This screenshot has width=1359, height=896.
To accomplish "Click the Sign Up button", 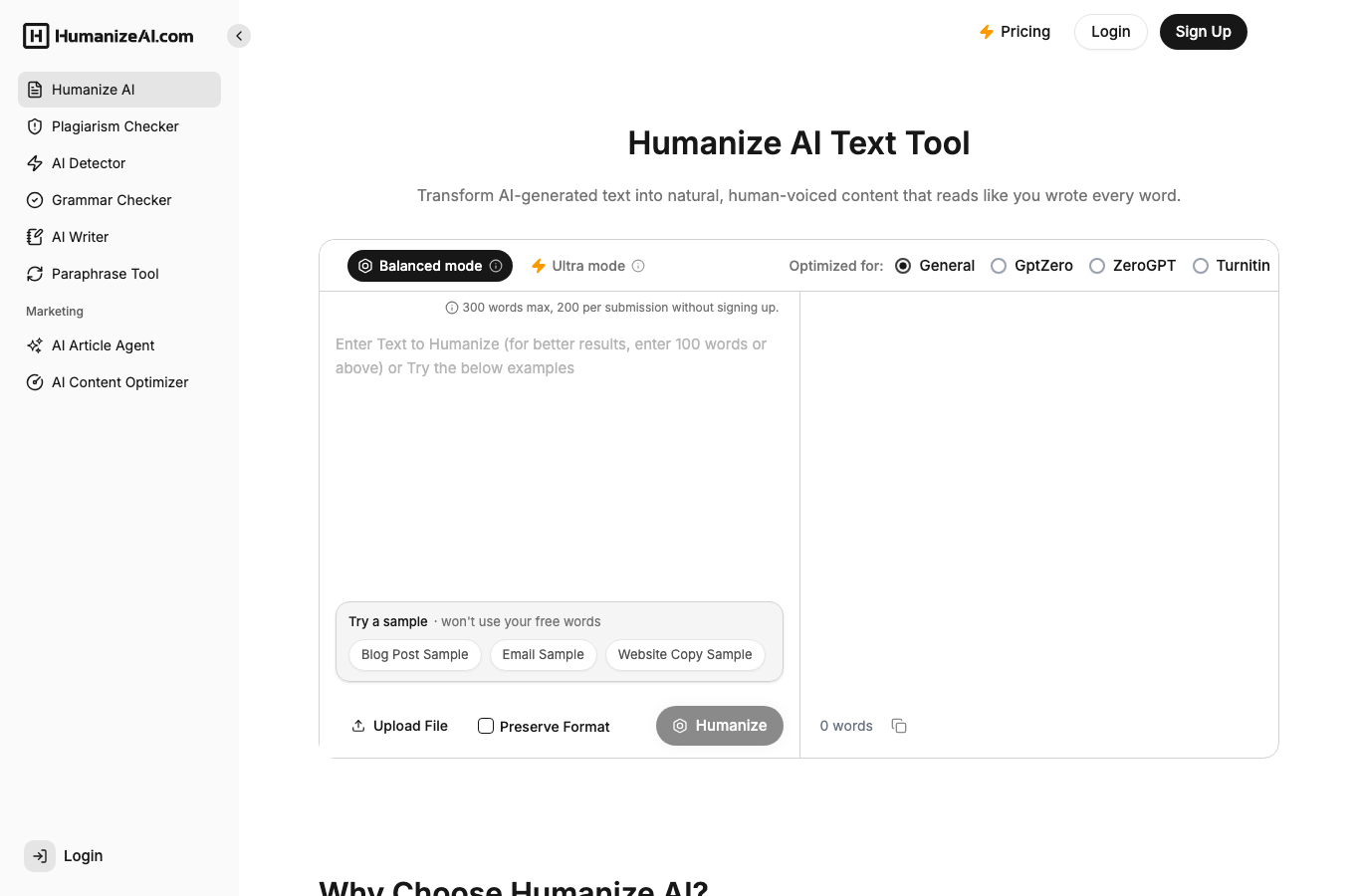I will (1204, 32).
